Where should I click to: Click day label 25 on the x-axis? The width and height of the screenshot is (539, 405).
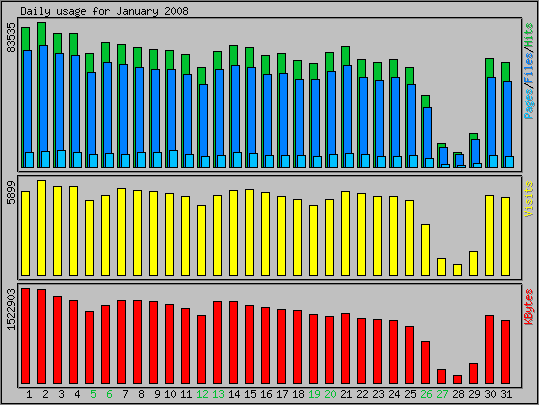point(410,394)
